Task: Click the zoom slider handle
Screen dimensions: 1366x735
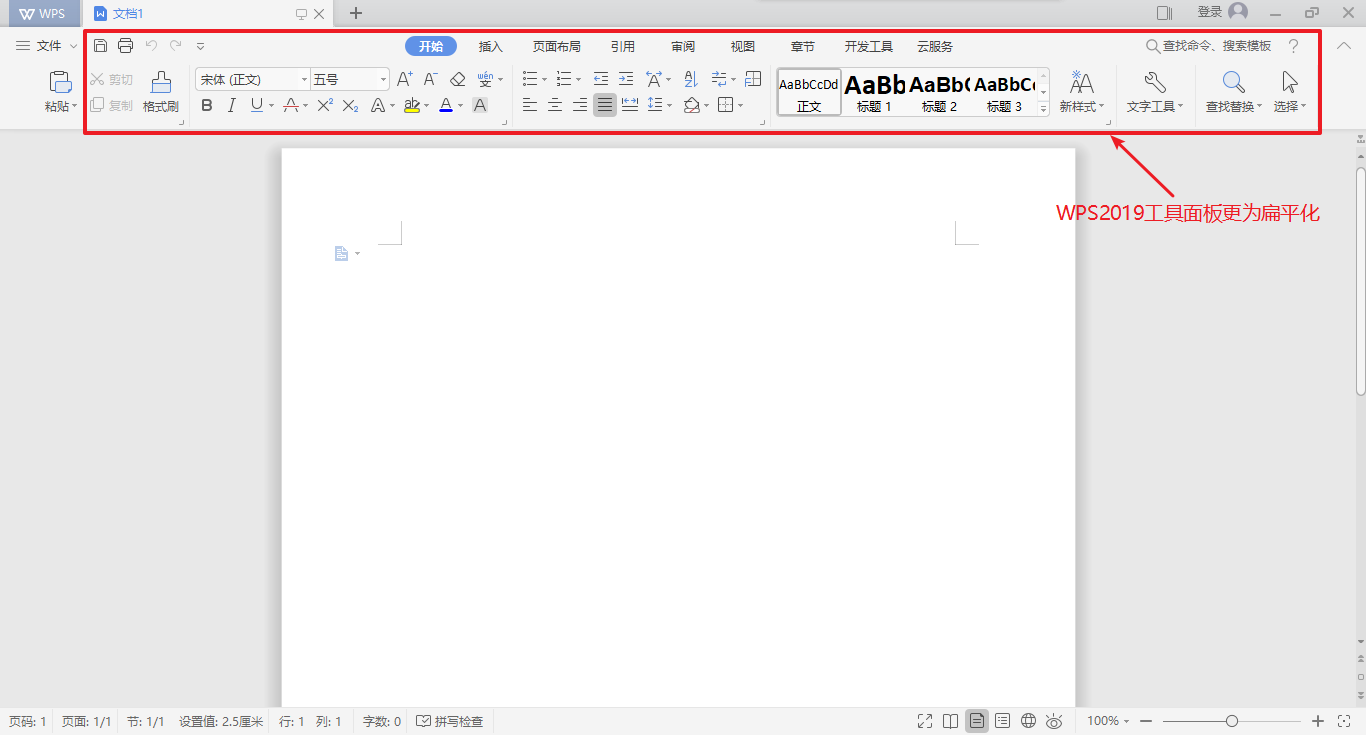Action: 1232,721
